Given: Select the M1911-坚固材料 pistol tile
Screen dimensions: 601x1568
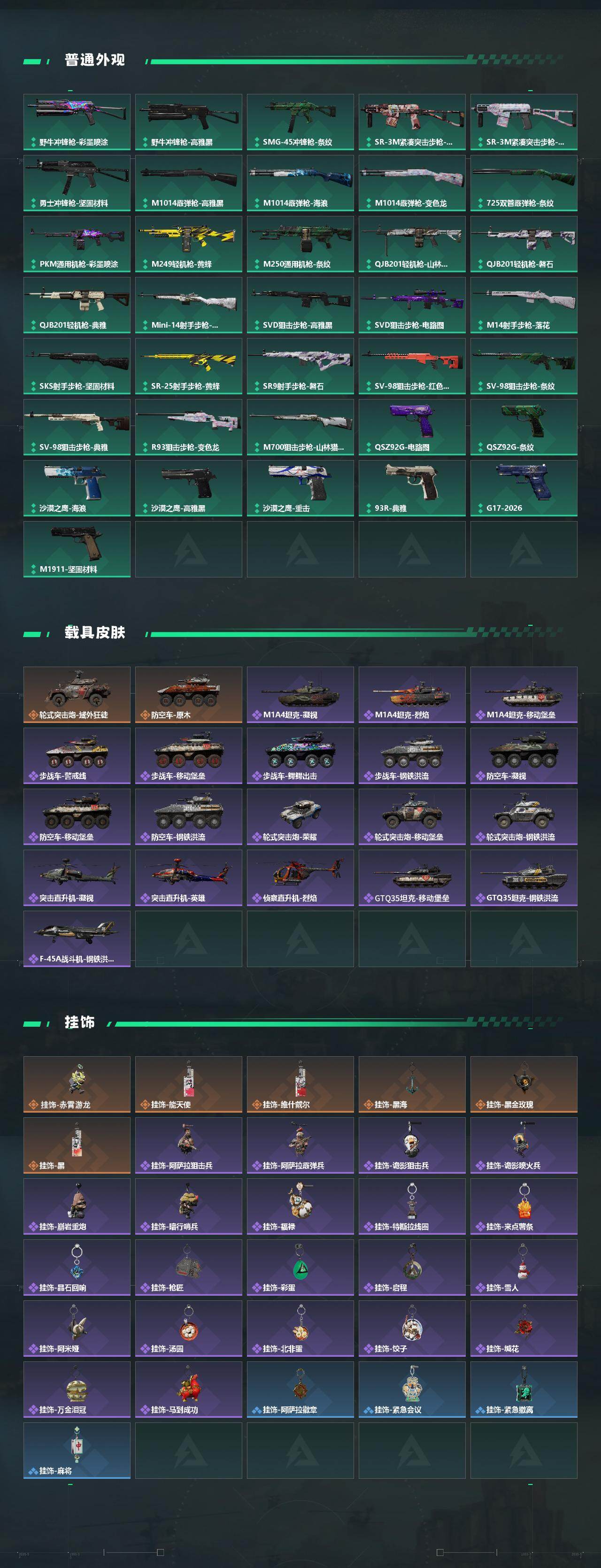Looking at the screenshot, I should click(77, 549).
